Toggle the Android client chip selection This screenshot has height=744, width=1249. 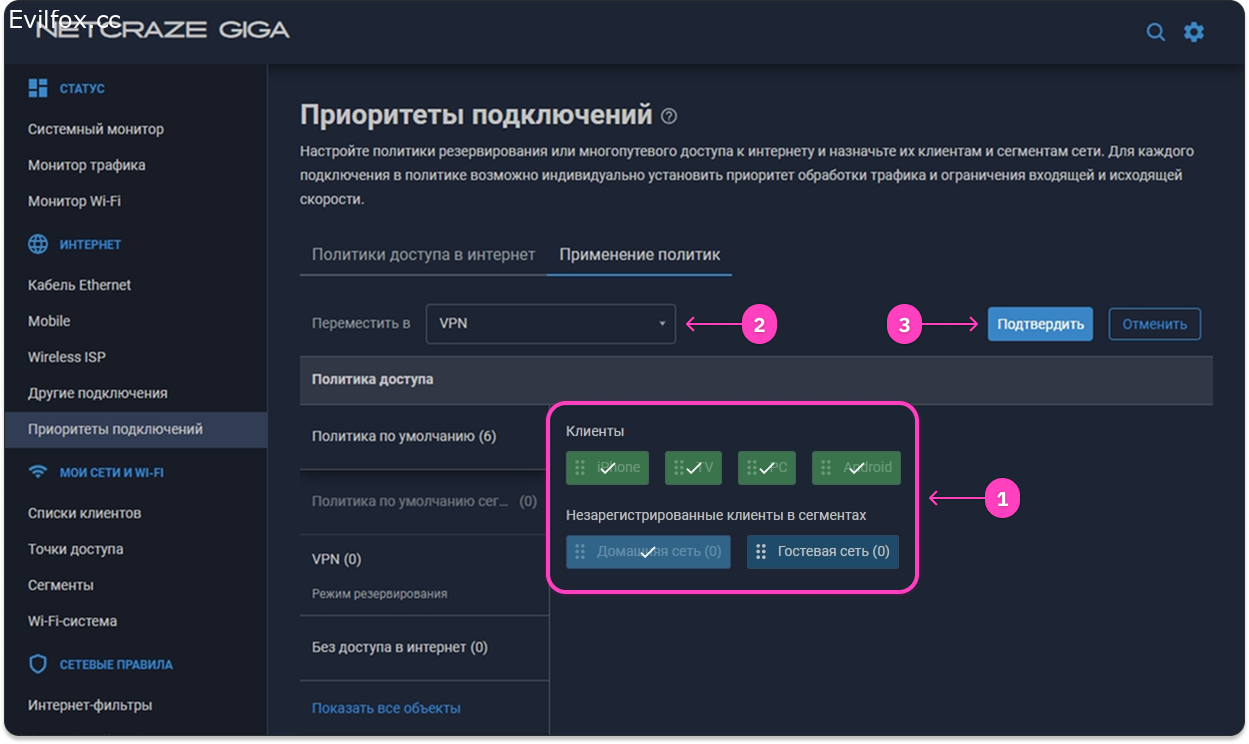click(x=856, y=468)
